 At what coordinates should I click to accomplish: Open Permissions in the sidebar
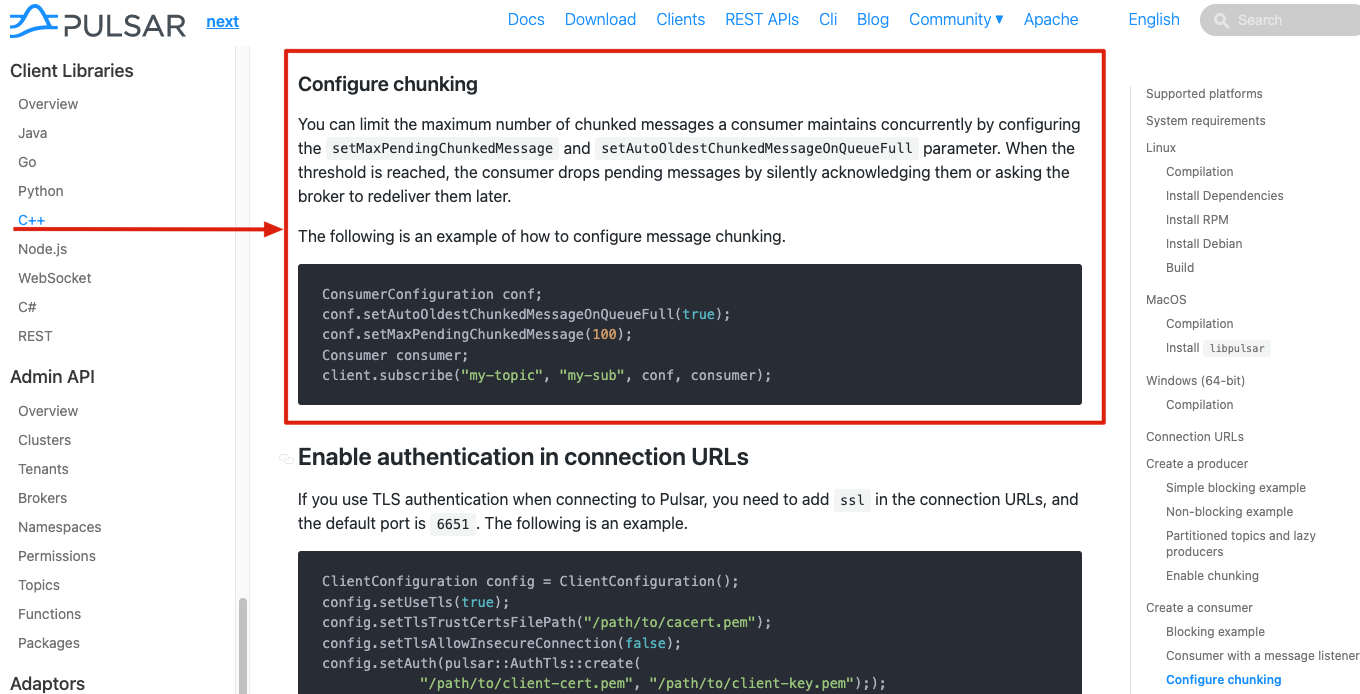[57, 556]
